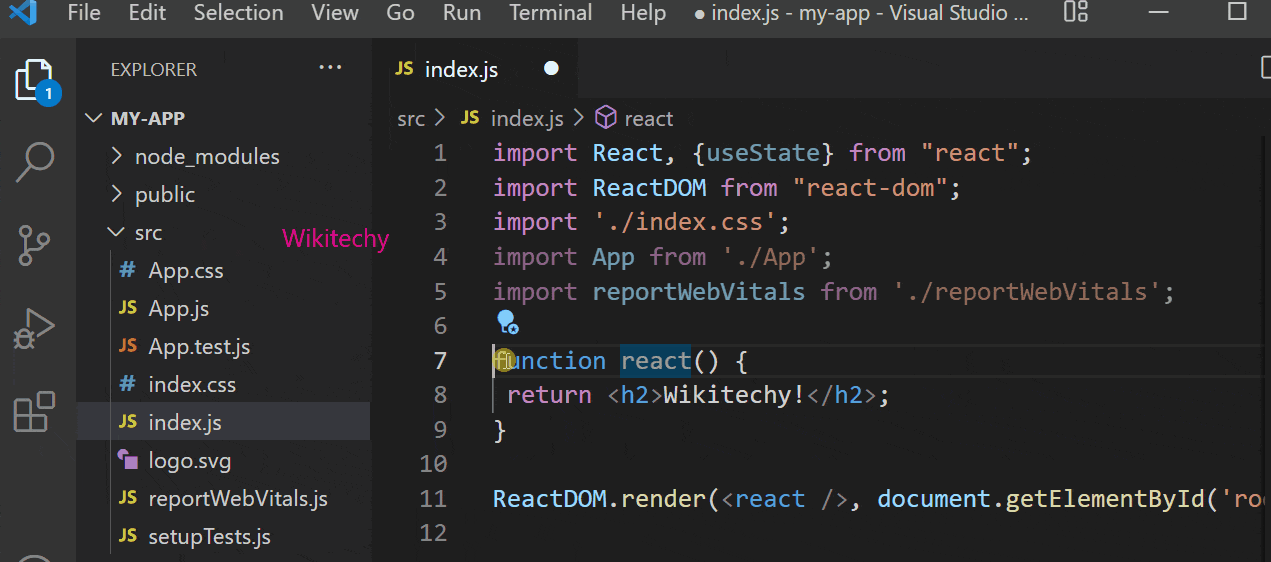
Task: Click the lightbulb code action icon
Action: [508, 322]
